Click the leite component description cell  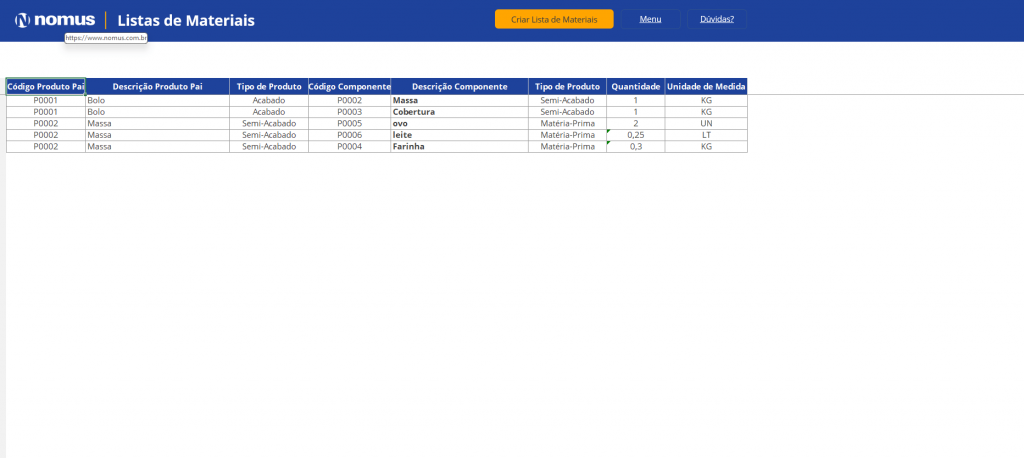(x=459, y=135)
